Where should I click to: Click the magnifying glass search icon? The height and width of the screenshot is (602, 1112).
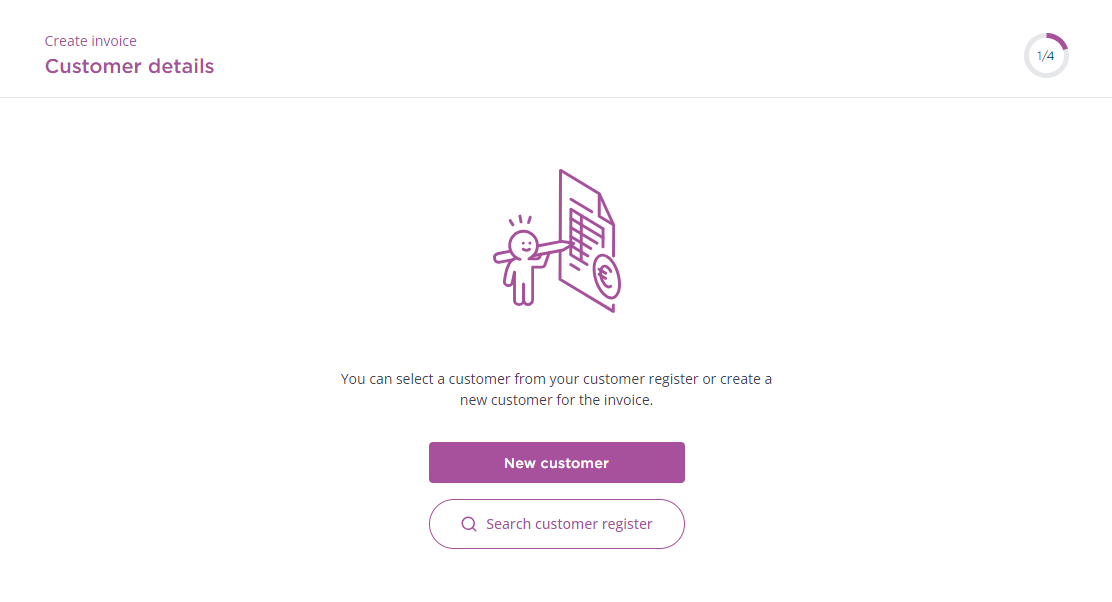tap(469, 524)
